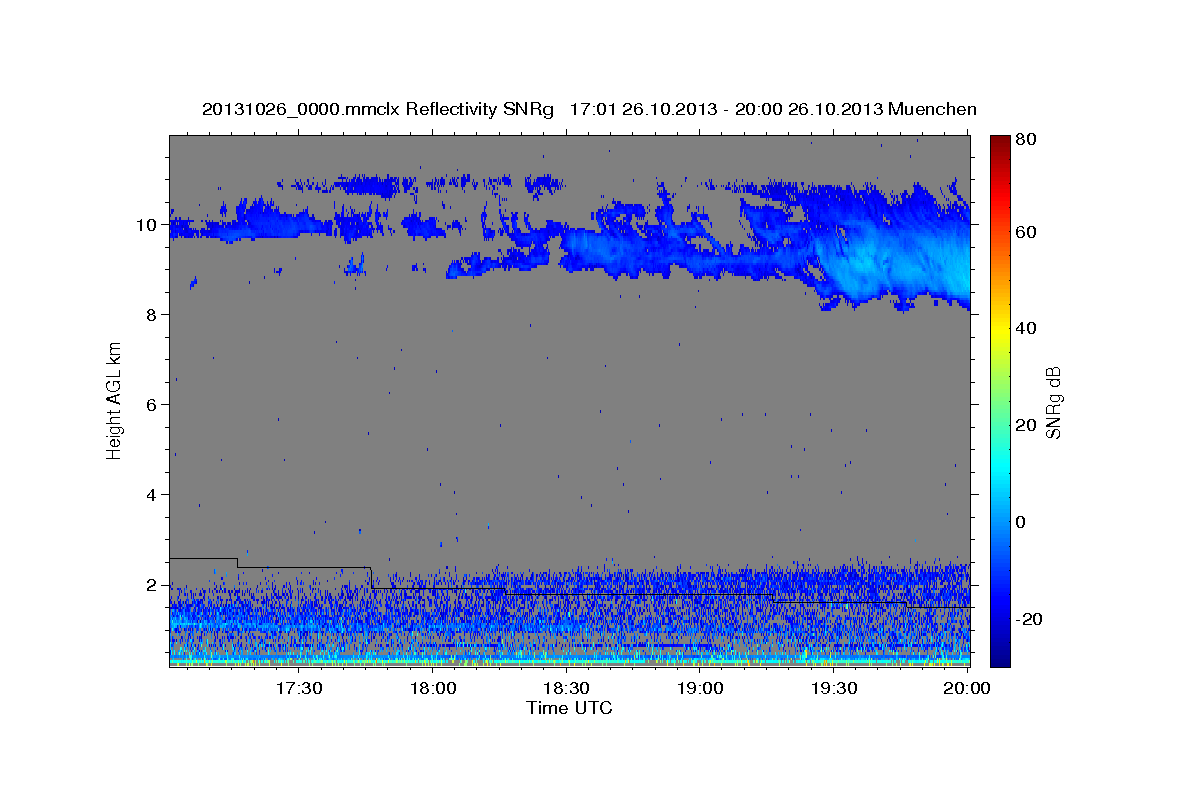Click the 17:30 time tick label

pos(298,688)
